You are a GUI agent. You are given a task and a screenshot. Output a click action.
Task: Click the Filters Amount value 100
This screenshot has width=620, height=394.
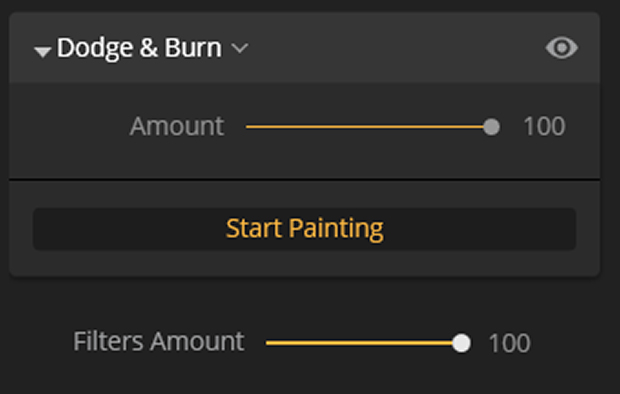(x=509, y=343)
